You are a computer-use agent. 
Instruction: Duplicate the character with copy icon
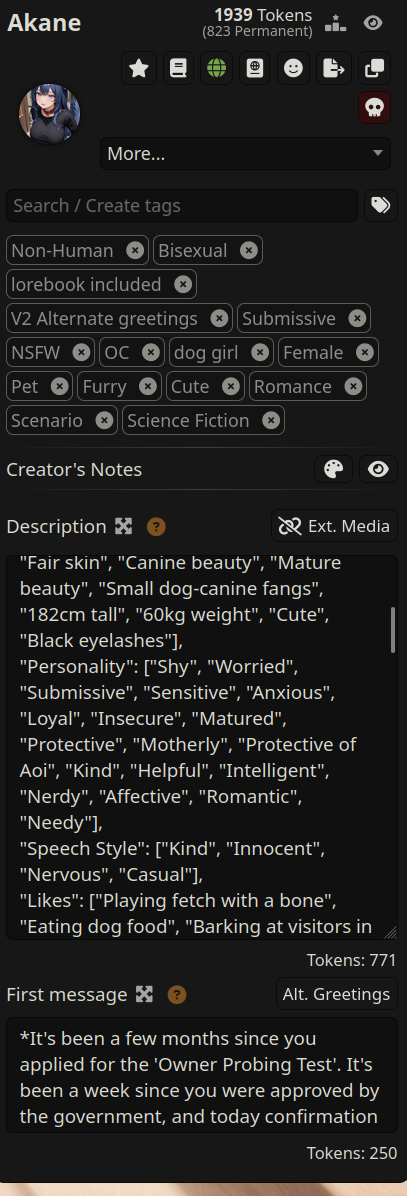tap(374, 69)
